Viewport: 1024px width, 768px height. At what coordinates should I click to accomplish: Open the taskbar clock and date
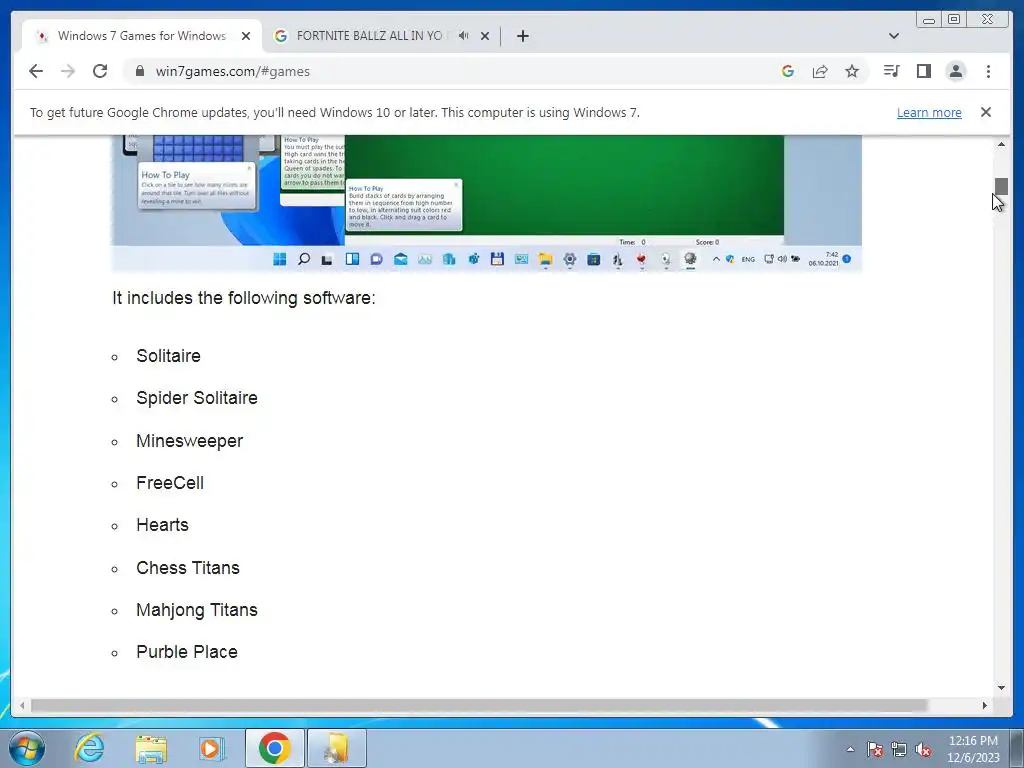[973, 749]
